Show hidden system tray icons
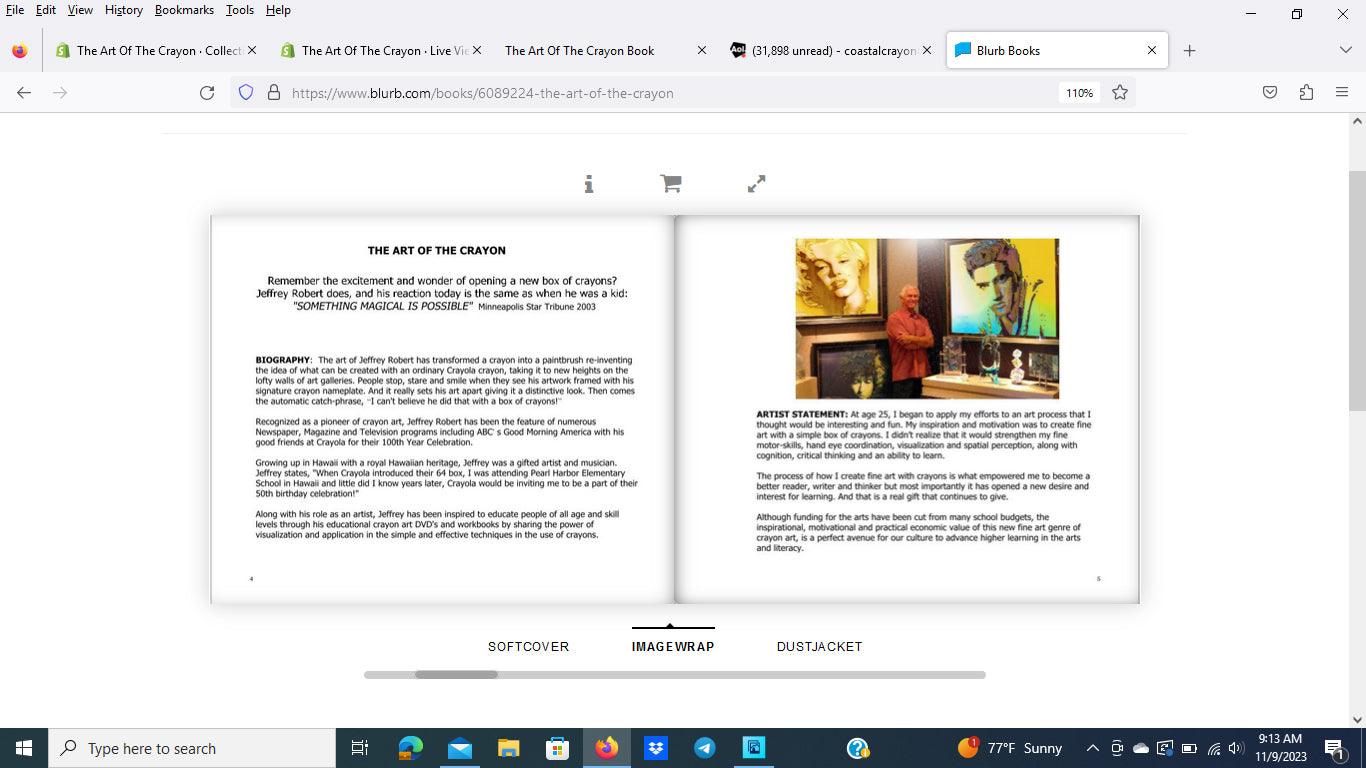This screenshot has height=768, width=1366. pos(1093,748)
